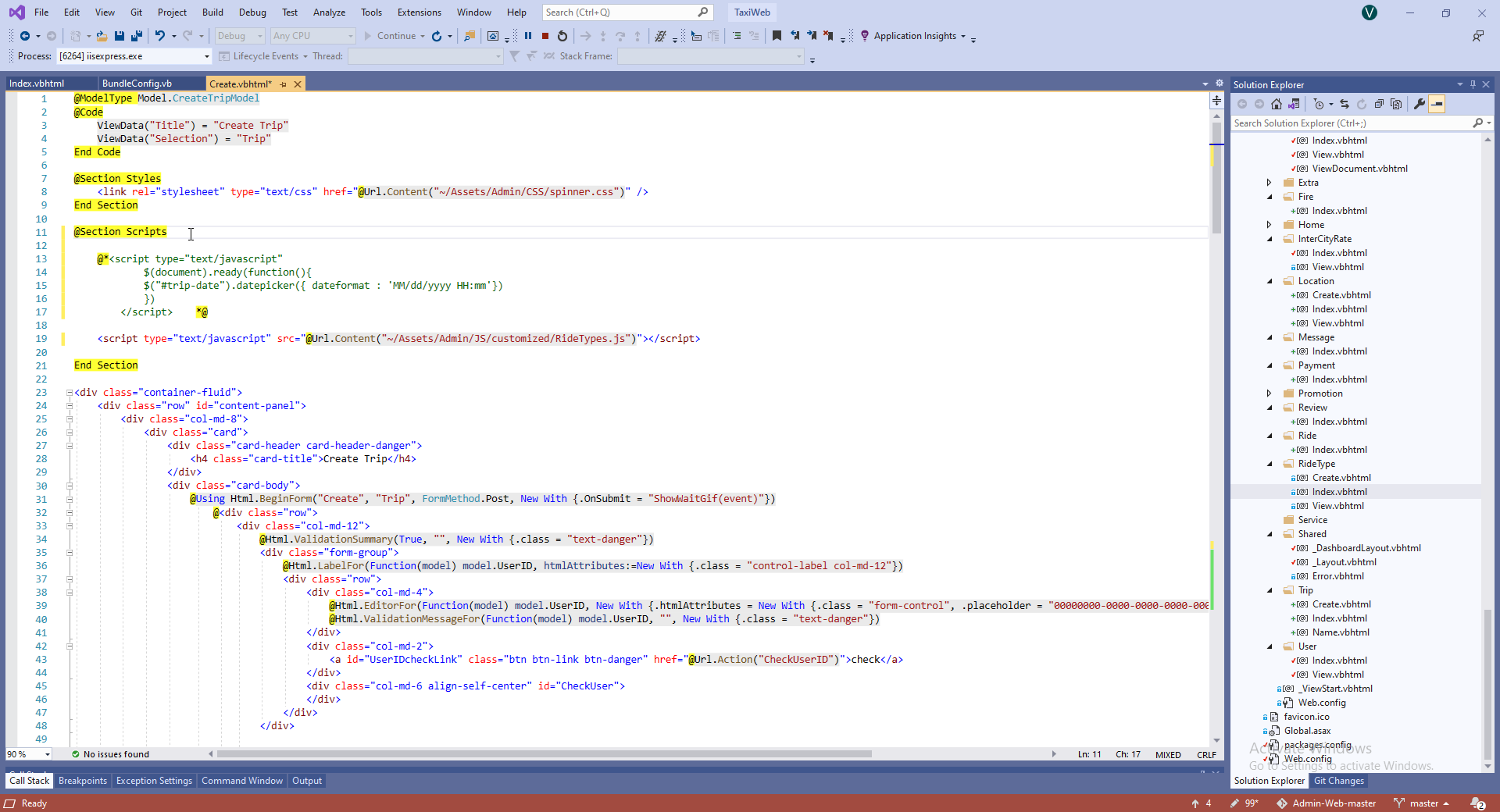The width and height of the screenshot is (1500, 812).
Task: Open the editor settings gear icon
Action: pyautogui.click(x=1219, y=83)
